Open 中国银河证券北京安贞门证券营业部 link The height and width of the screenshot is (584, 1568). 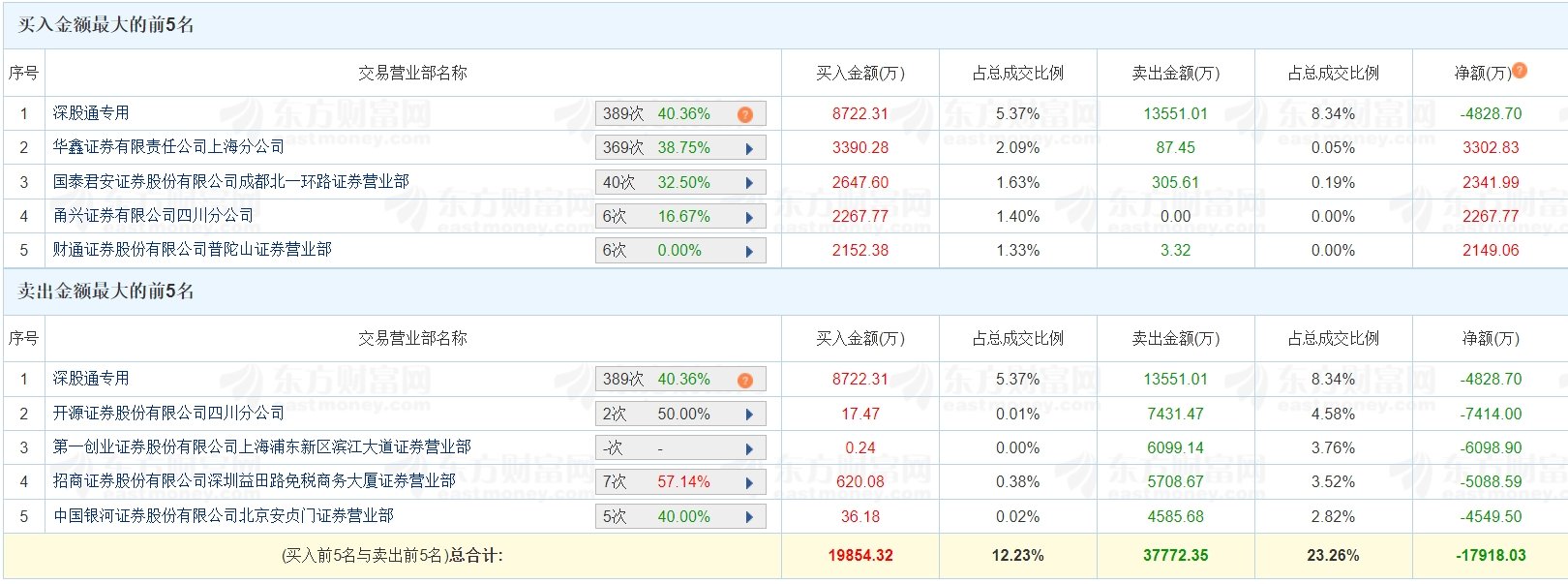pos(223,515)
